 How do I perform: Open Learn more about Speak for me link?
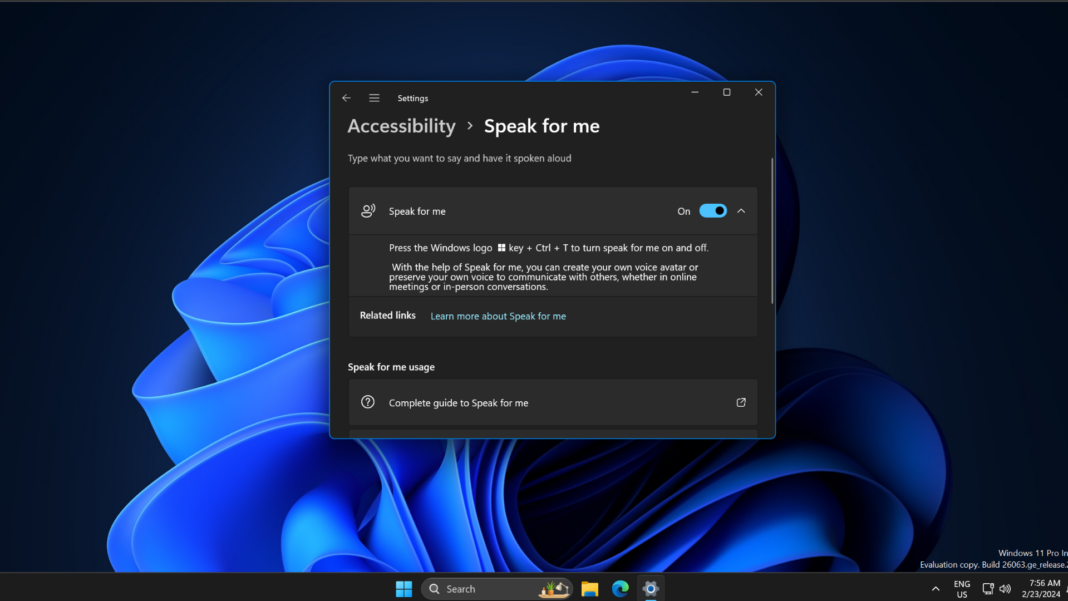497,315
